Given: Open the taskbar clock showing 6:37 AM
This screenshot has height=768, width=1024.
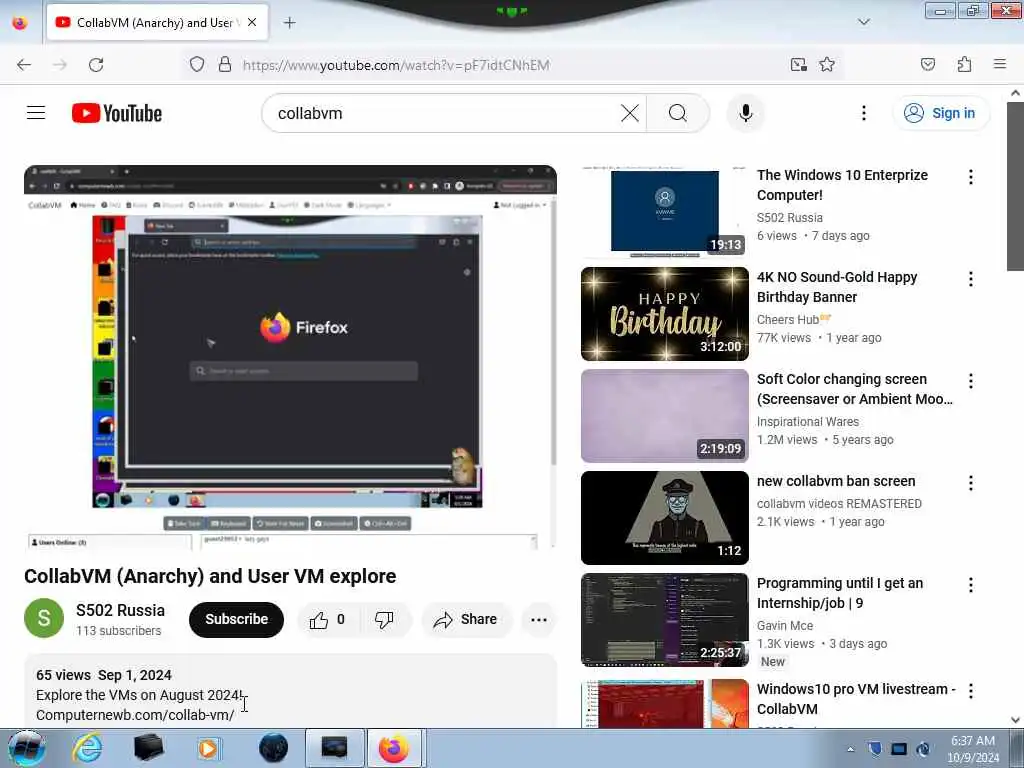Looking at the screenshot, I should [973, 749].
